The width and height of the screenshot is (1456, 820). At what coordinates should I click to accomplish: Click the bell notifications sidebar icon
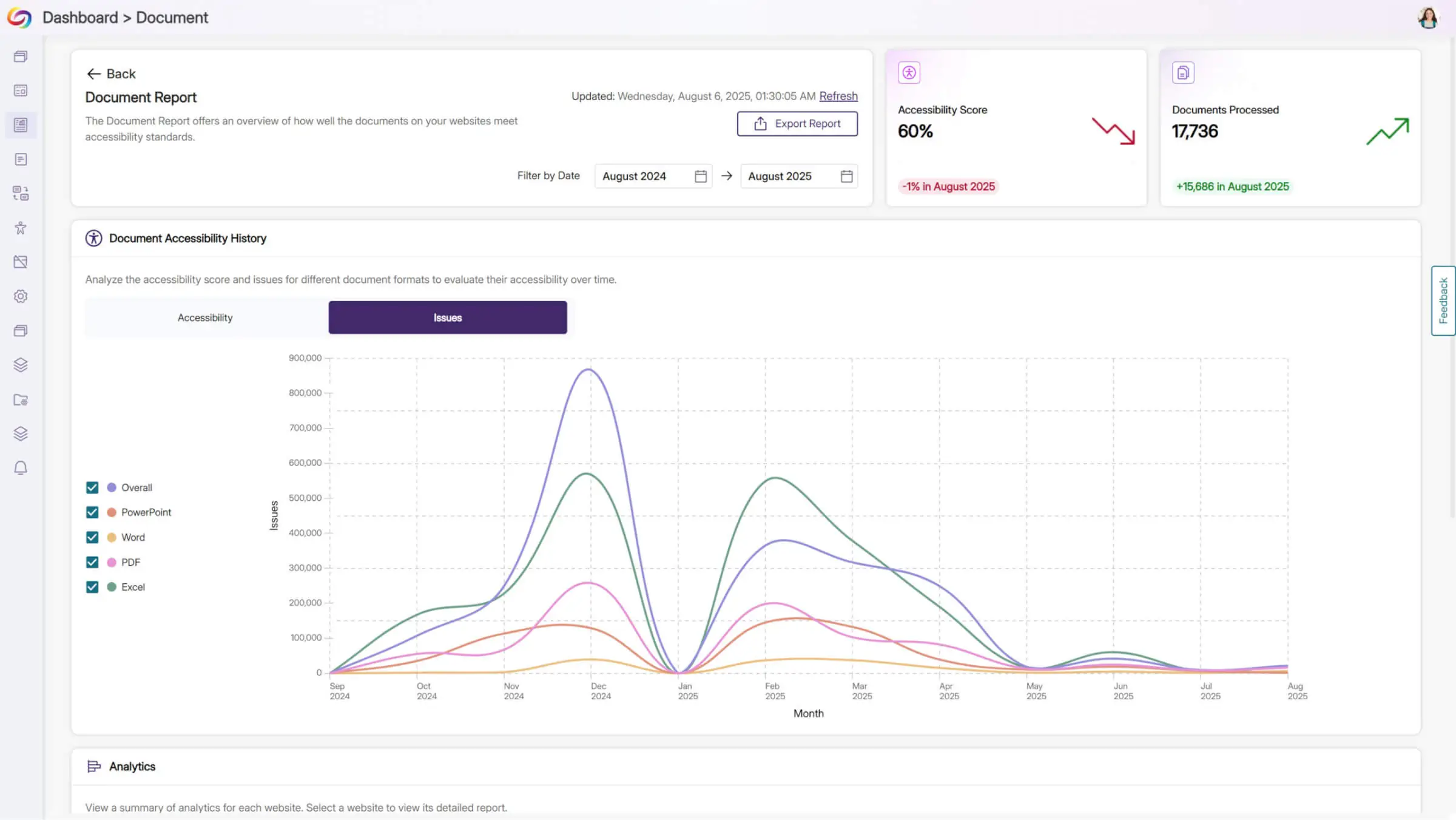coord(21,468)
